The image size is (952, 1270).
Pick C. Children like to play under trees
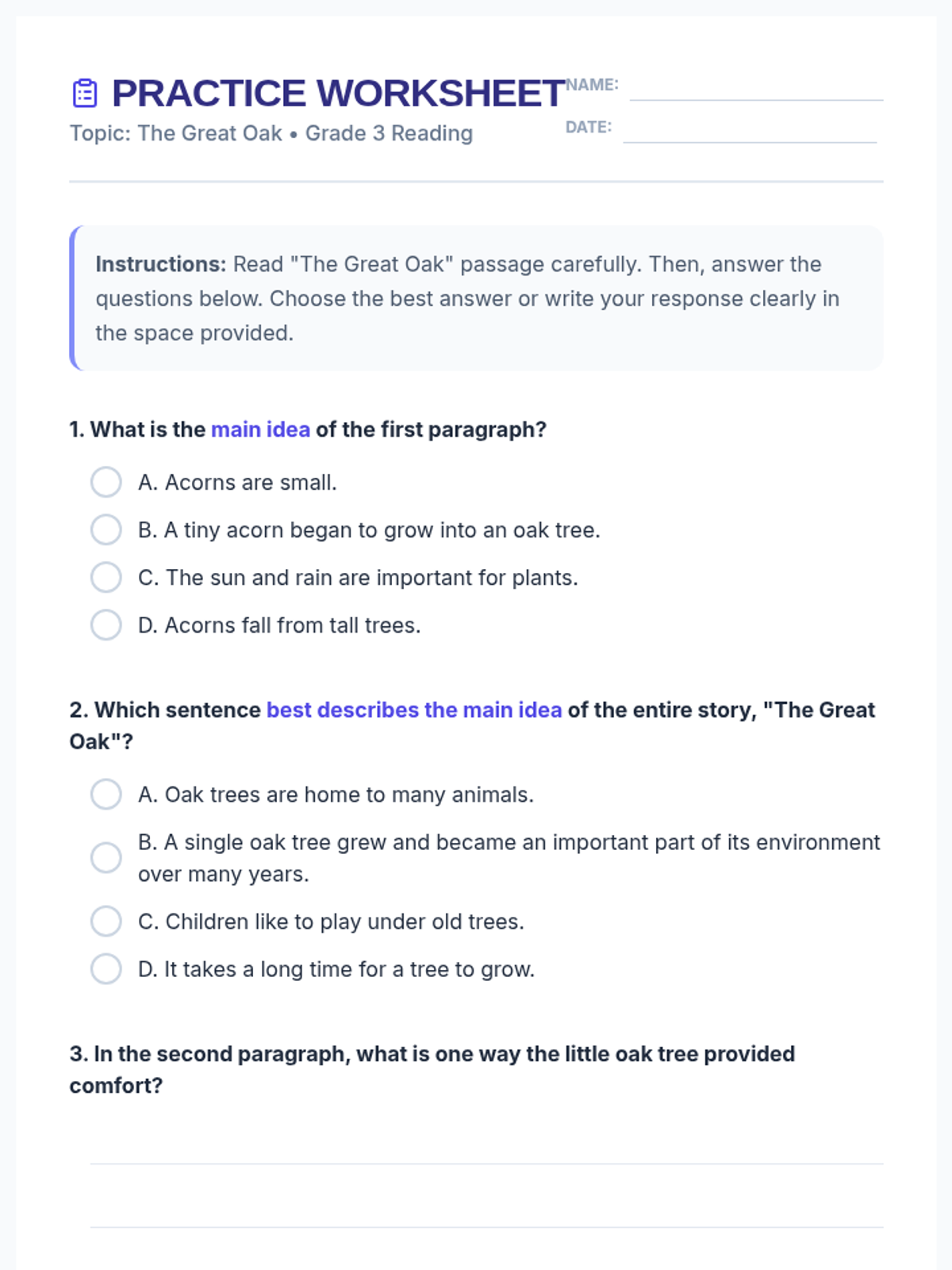point(106,921)
